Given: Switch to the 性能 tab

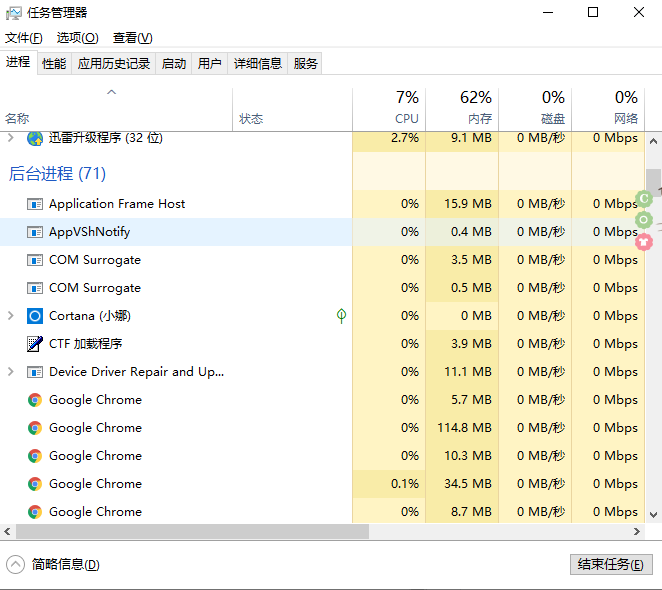Looking at the screenshot, I should (54, 63).
